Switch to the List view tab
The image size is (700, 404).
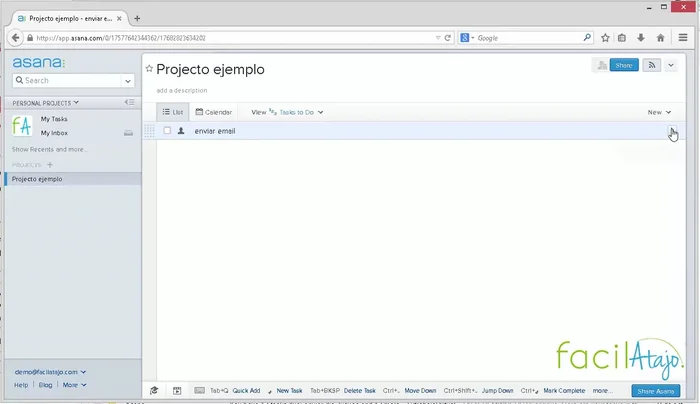click(x=173, y=112)
